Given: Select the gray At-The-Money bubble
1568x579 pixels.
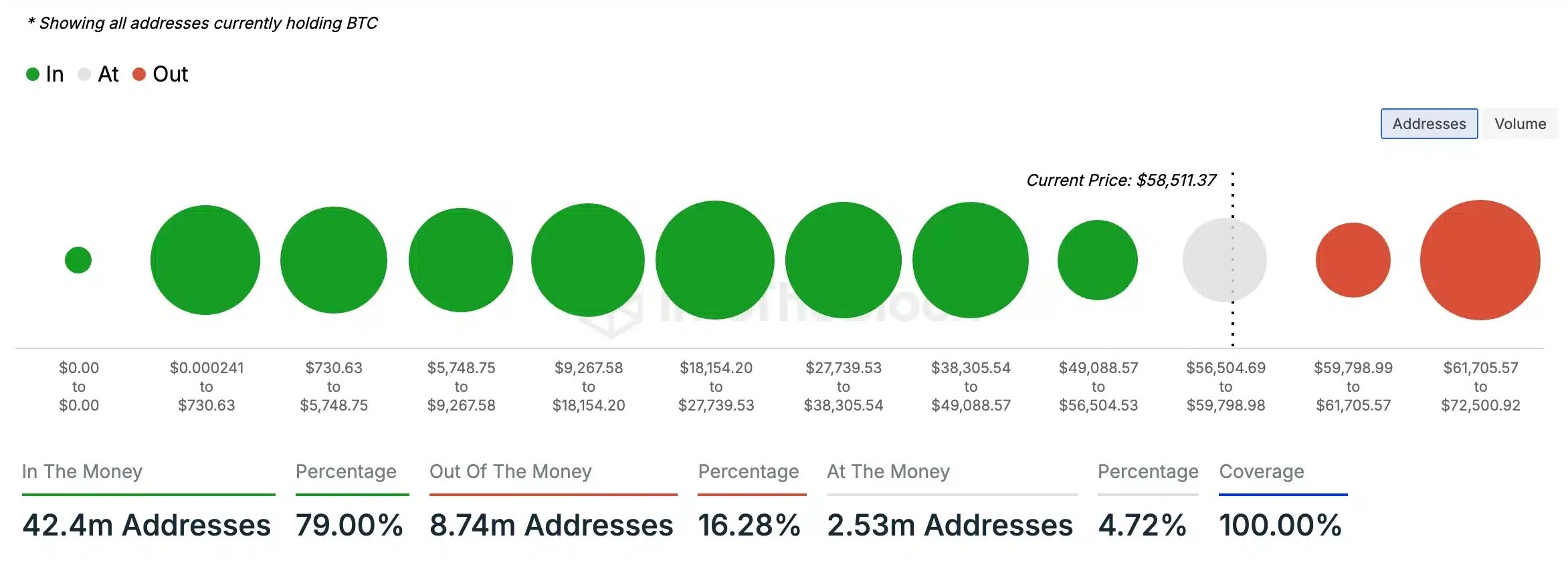Looking at the screenshot, I should [x=1224, y=260].
